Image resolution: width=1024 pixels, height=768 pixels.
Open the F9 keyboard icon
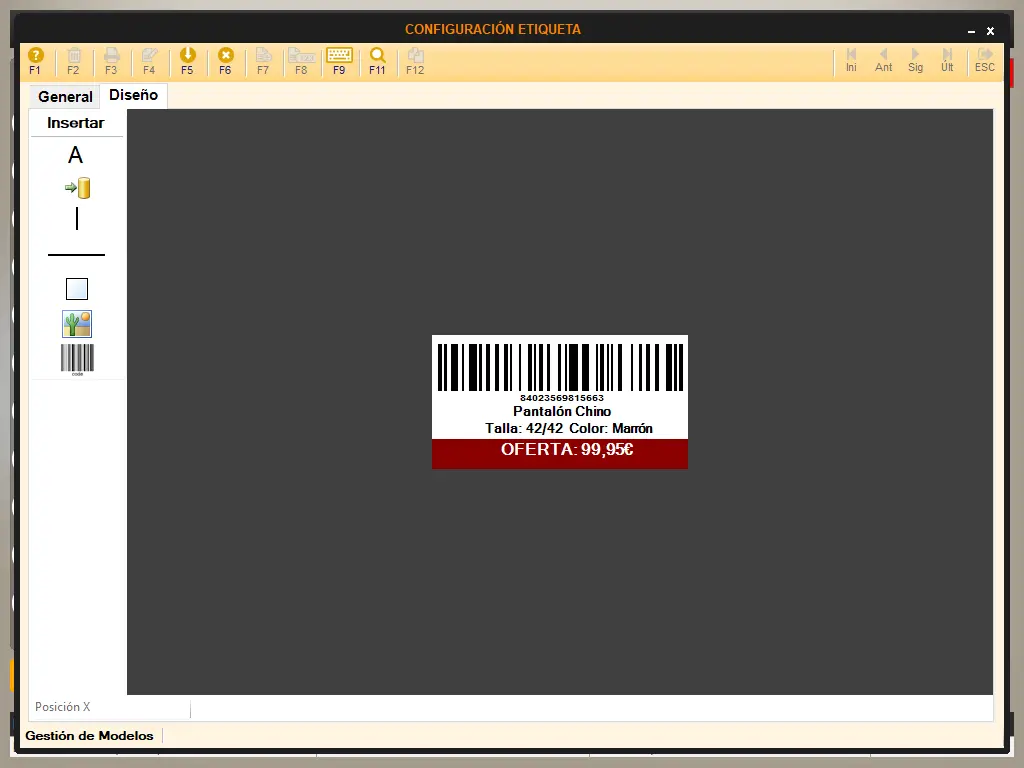point(339,61)
